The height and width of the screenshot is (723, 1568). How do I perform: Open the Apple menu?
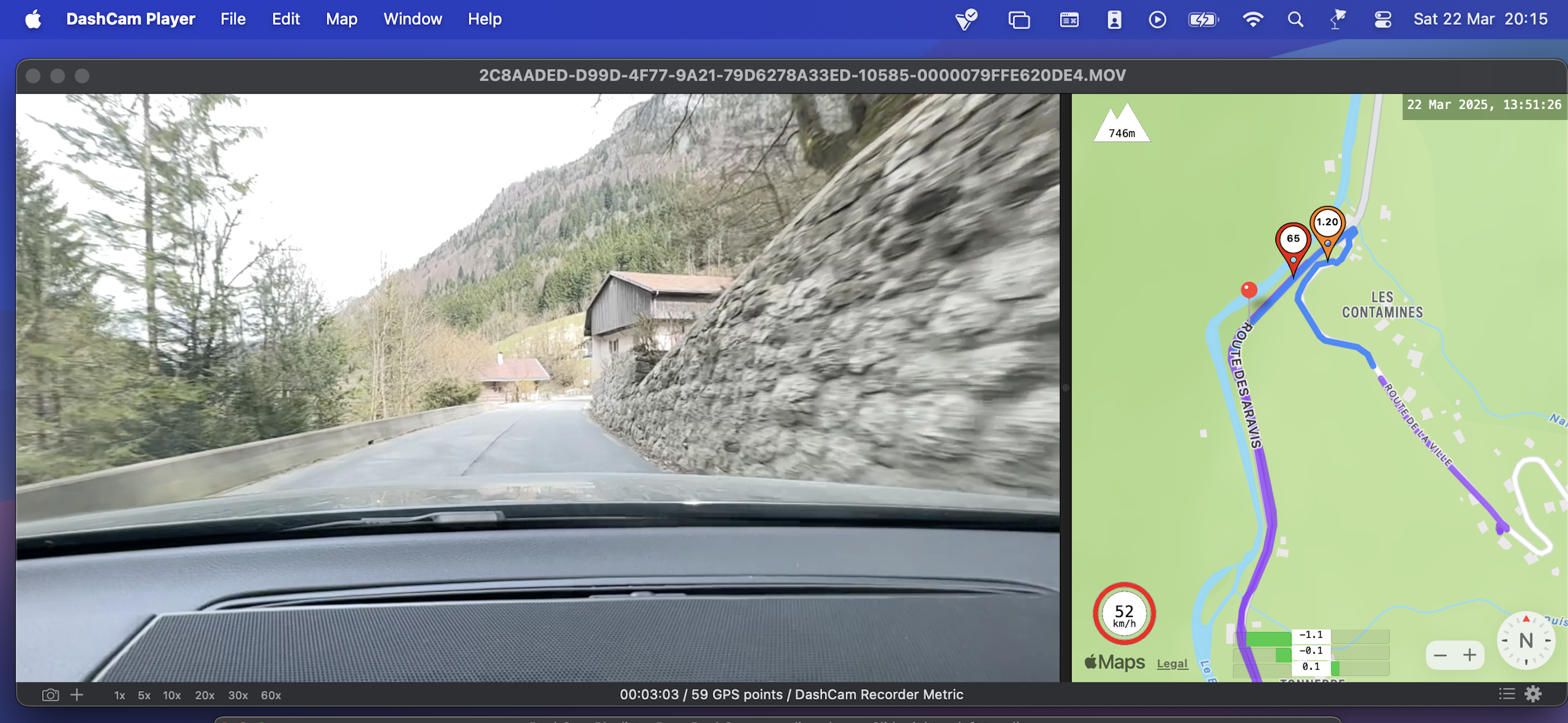[33, 19]
